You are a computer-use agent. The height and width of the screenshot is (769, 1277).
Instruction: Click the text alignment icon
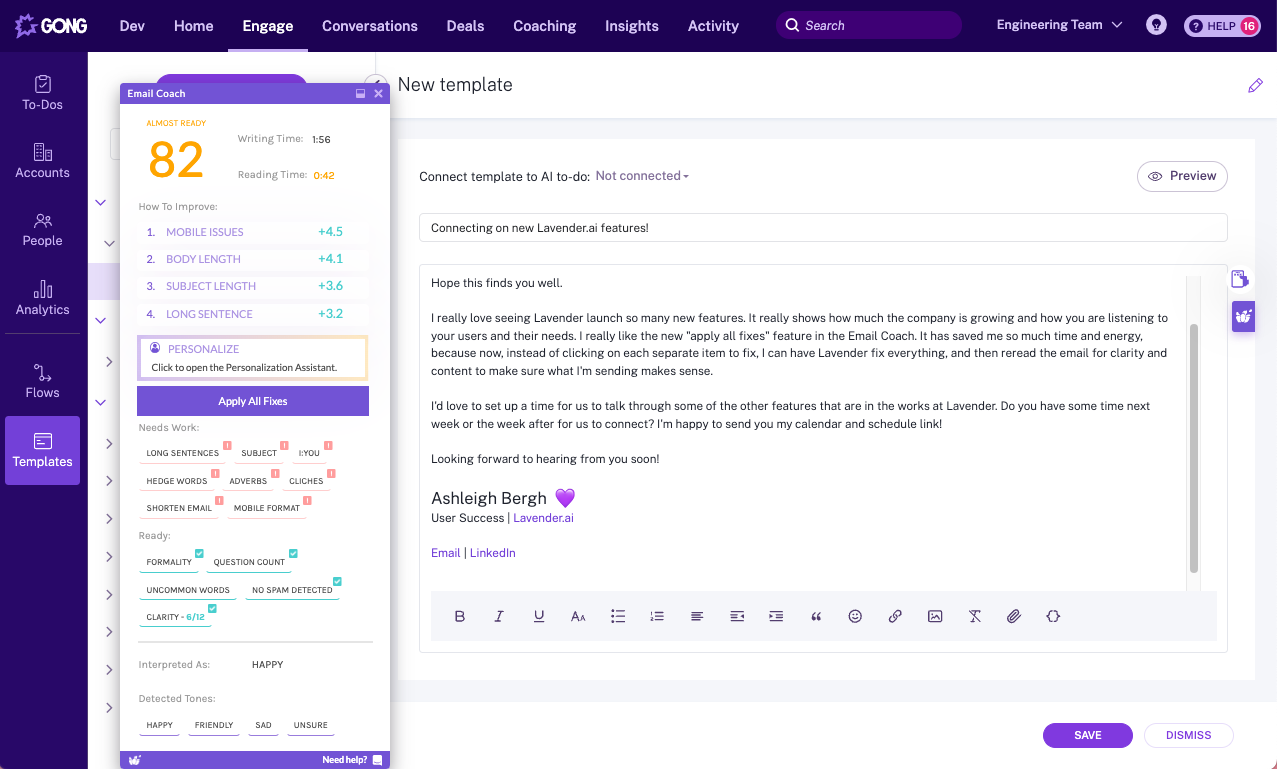coord(697,616)
